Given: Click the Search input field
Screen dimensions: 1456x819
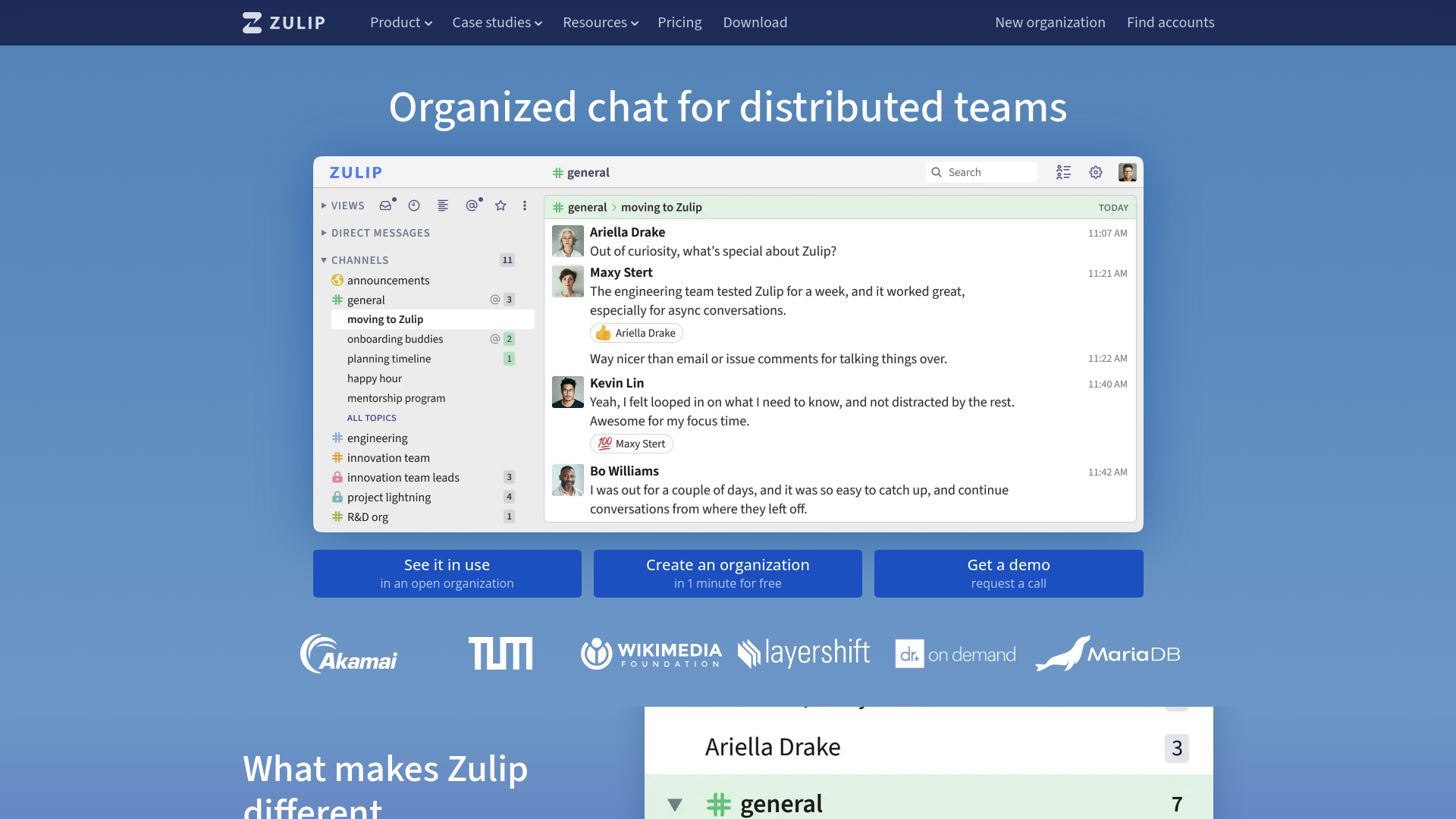Looking at the screenshot, I should [981, 172].
